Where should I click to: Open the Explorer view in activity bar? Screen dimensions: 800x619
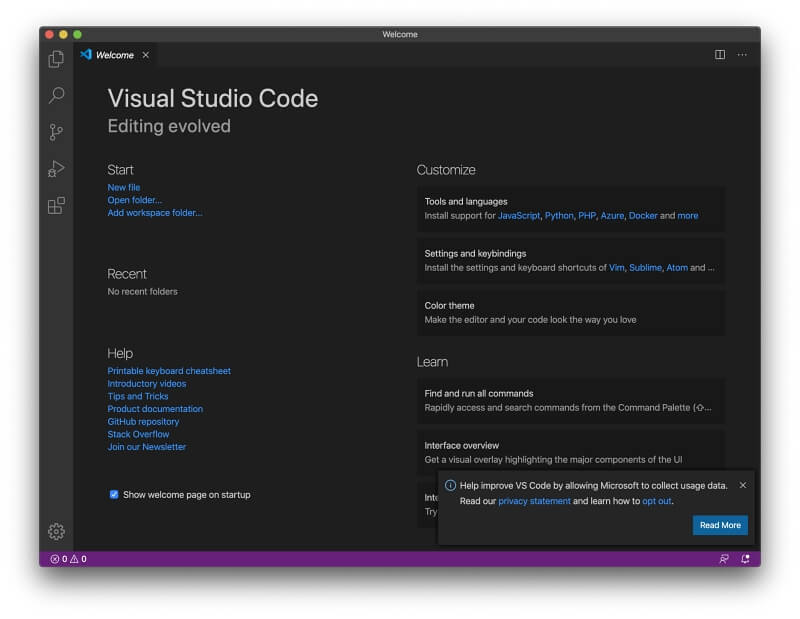click(x=56, y=59)
